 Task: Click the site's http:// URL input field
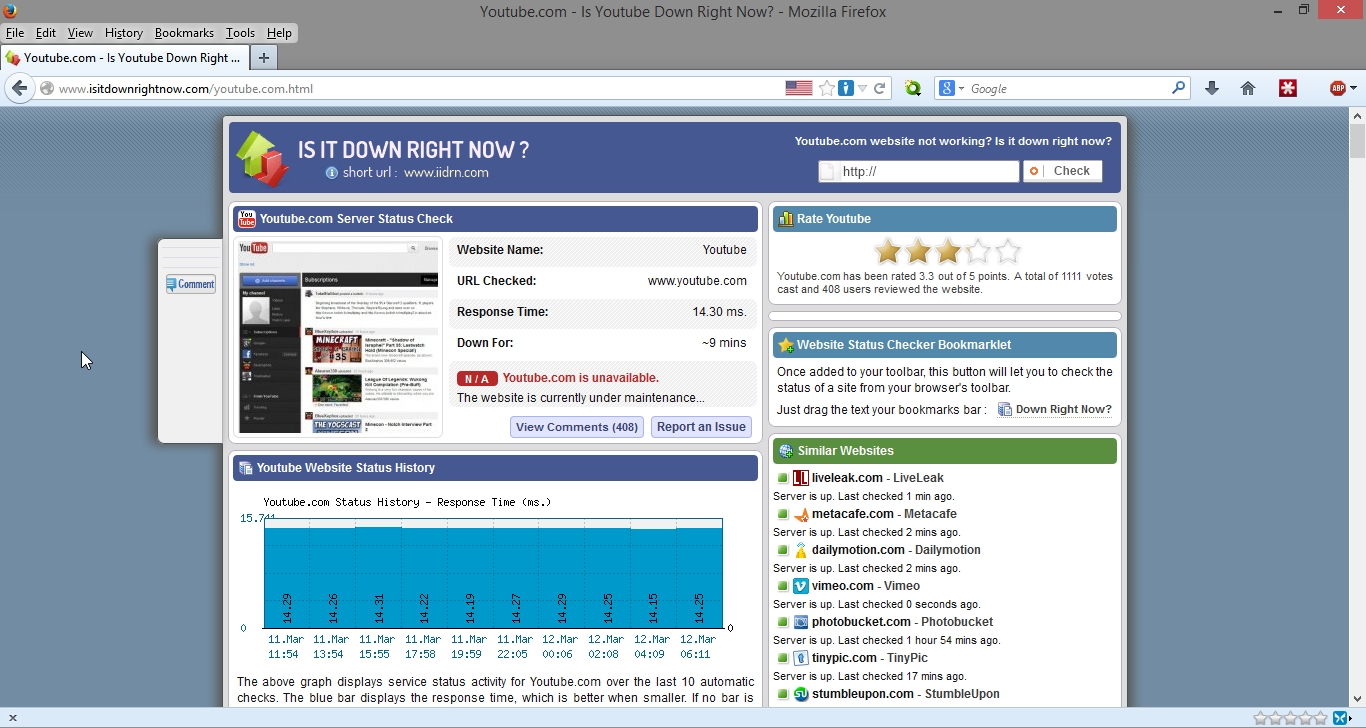click(x=919, y=171)
